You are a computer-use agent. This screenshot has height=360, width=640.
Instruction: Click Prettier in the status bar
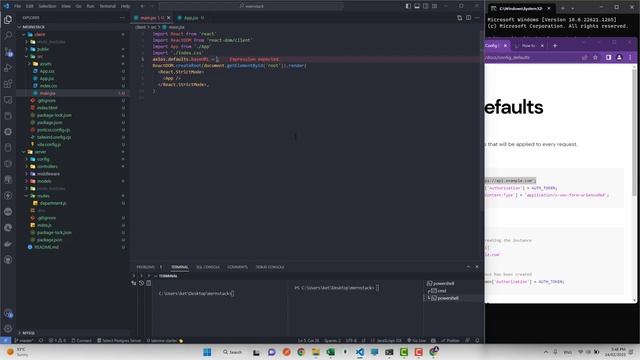[450, 340]
